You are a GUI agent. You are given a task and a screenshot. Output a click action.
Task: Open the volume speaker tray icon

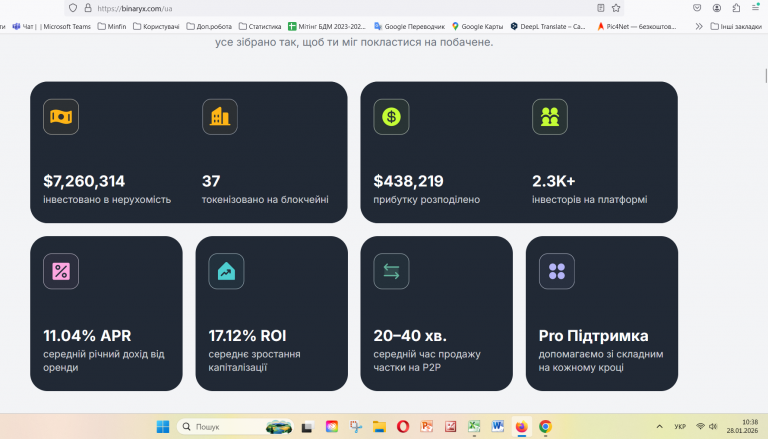[x=713, y=427]
